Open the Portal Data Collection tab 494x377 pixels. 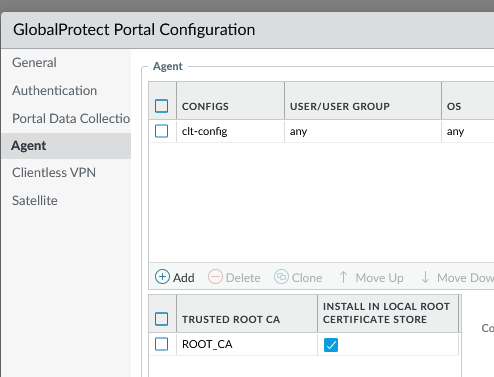tap(71, 119)
